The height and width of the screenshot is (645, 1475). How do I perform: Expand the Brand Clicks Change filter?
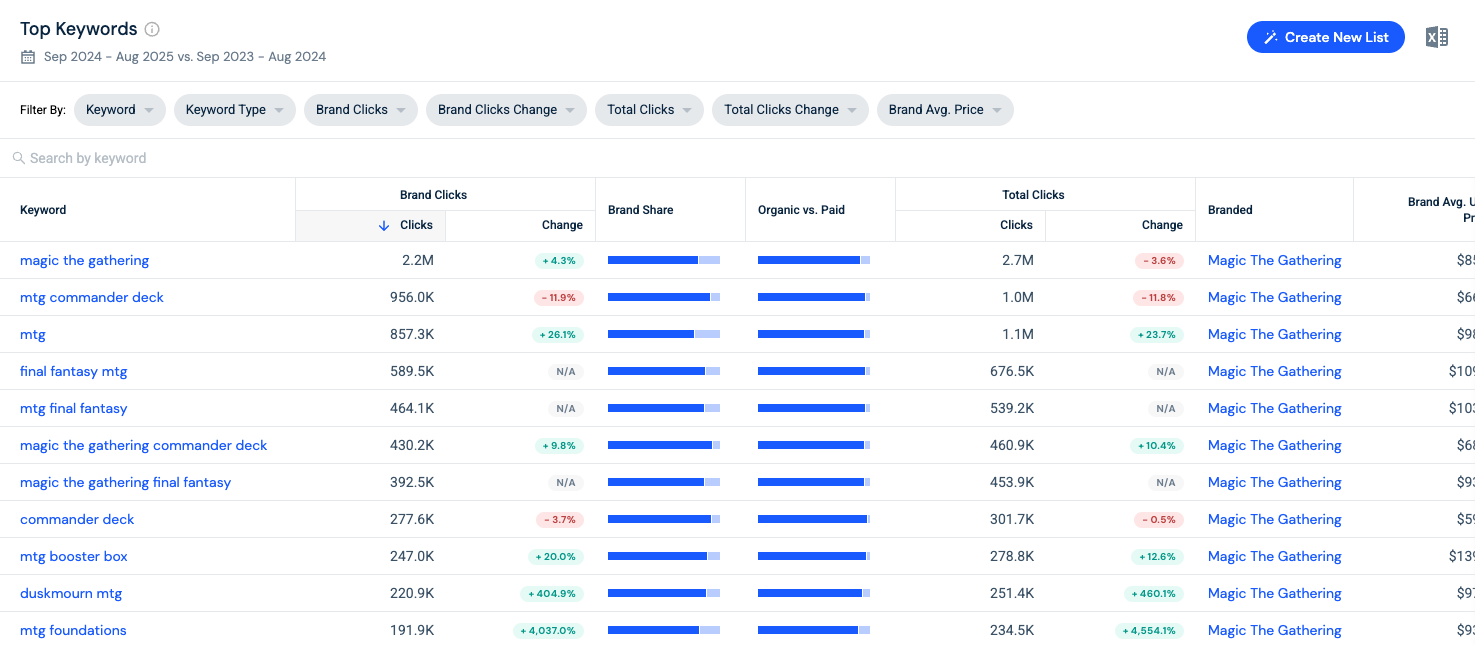[x=507, y=110]
